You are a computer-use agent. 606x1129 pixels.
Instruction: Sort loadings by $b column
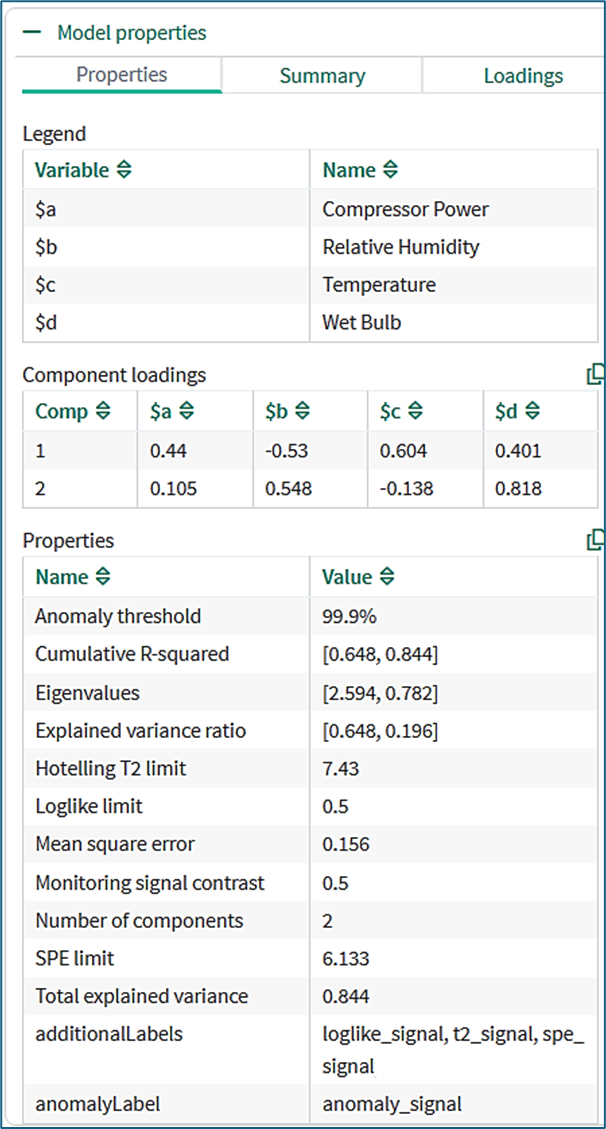(x=302, y=411)
